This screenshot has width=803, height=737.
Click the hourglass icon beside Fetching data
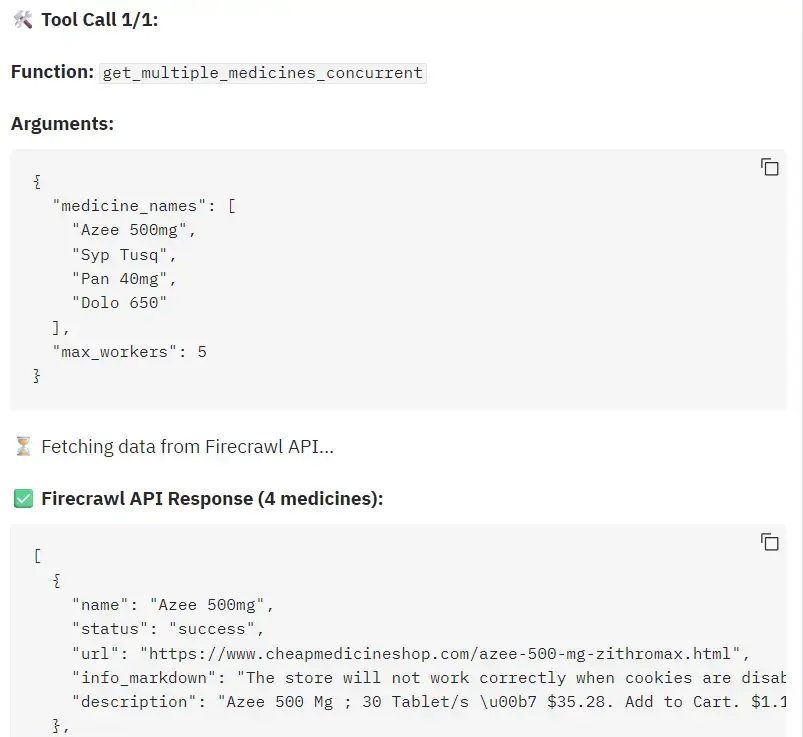tap(23, 446)
